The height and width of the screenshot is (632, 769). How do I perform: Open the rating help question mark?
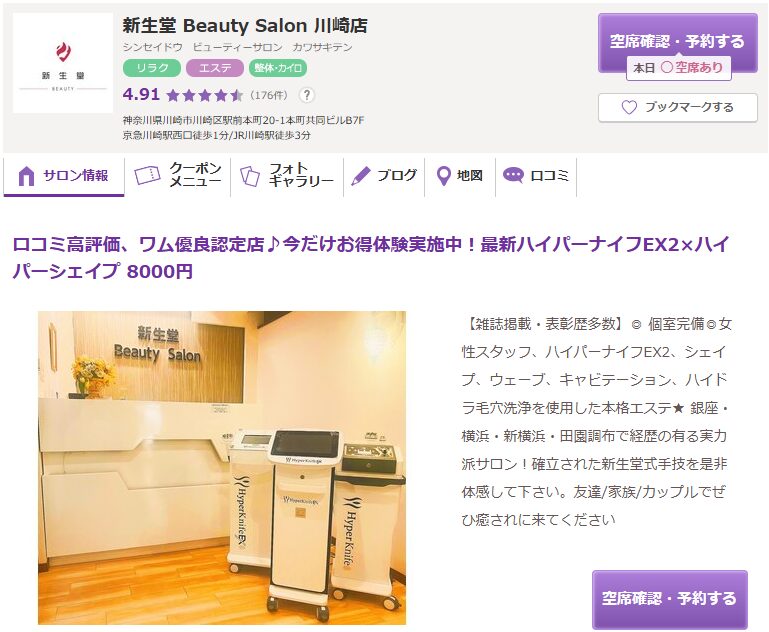tap(307, 95)
